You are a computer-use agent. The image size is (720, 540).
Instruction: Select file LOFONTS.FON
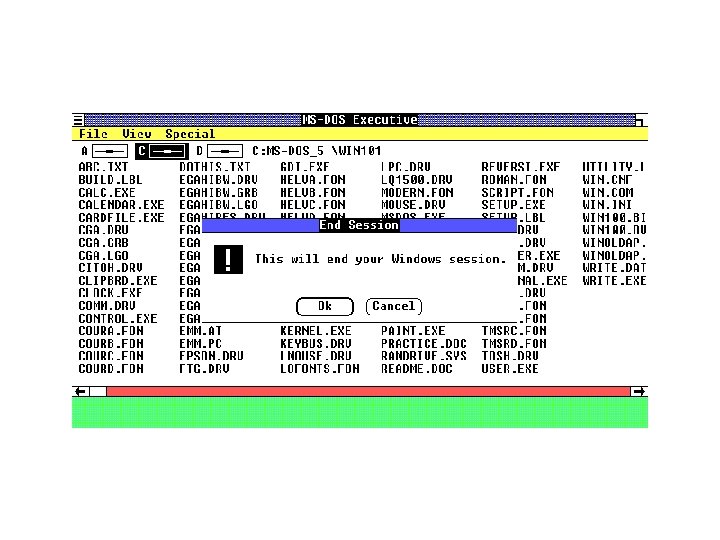[320, 369]
